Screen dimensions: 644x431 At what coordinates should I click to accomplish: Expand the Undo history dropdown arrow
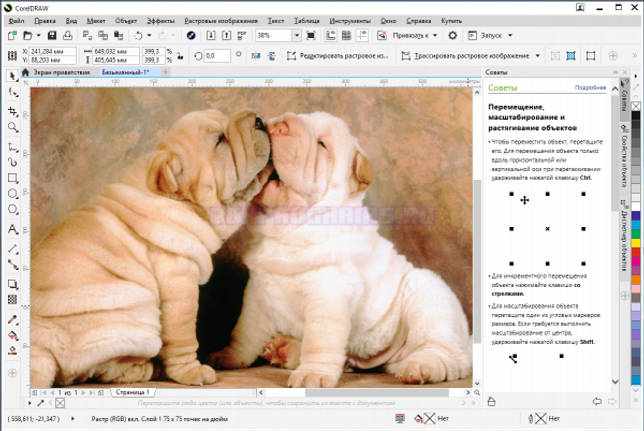tap(149, 35)
